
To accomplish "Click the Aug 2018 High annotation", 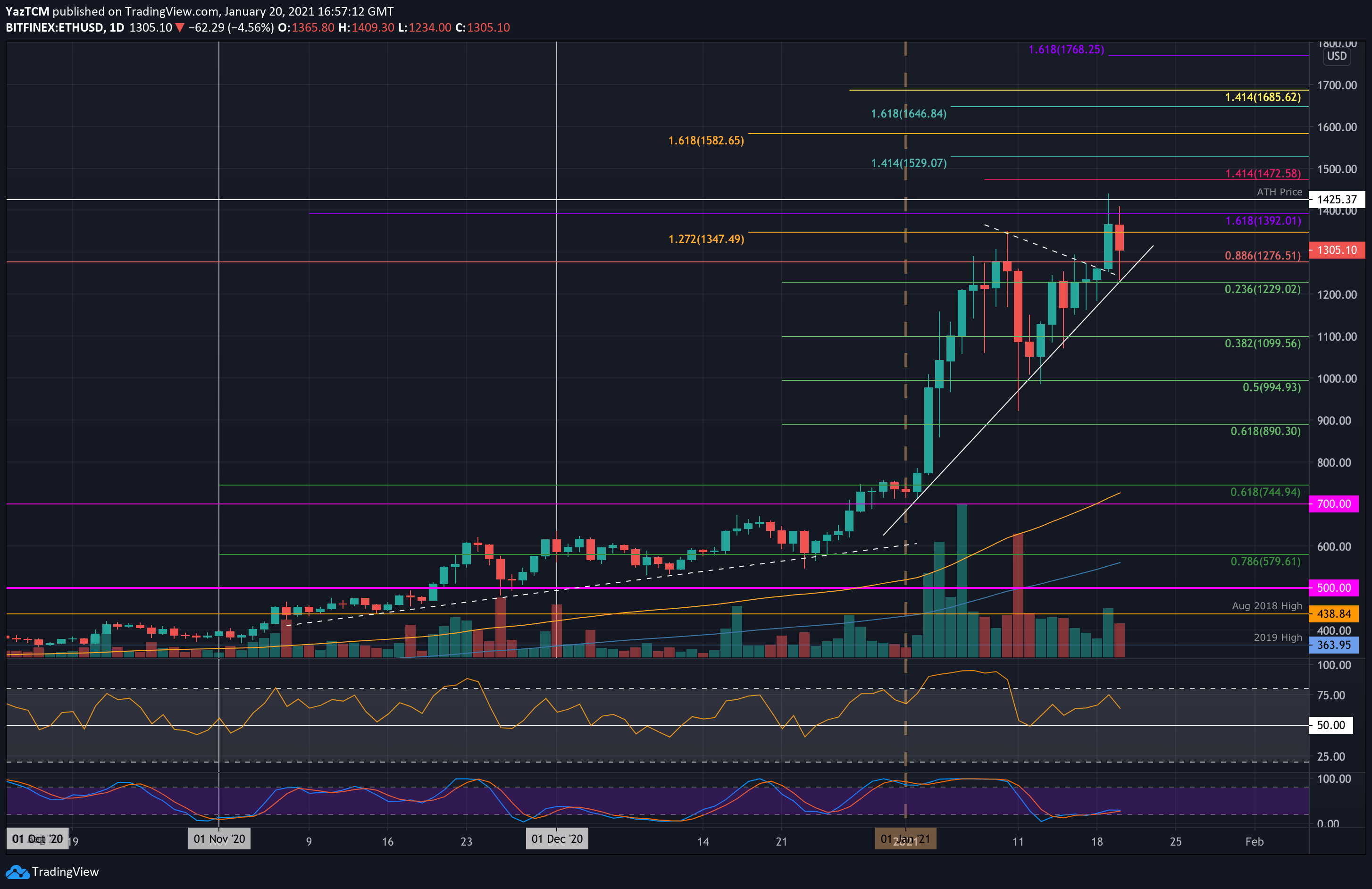I will click(x=1267, y=606).
